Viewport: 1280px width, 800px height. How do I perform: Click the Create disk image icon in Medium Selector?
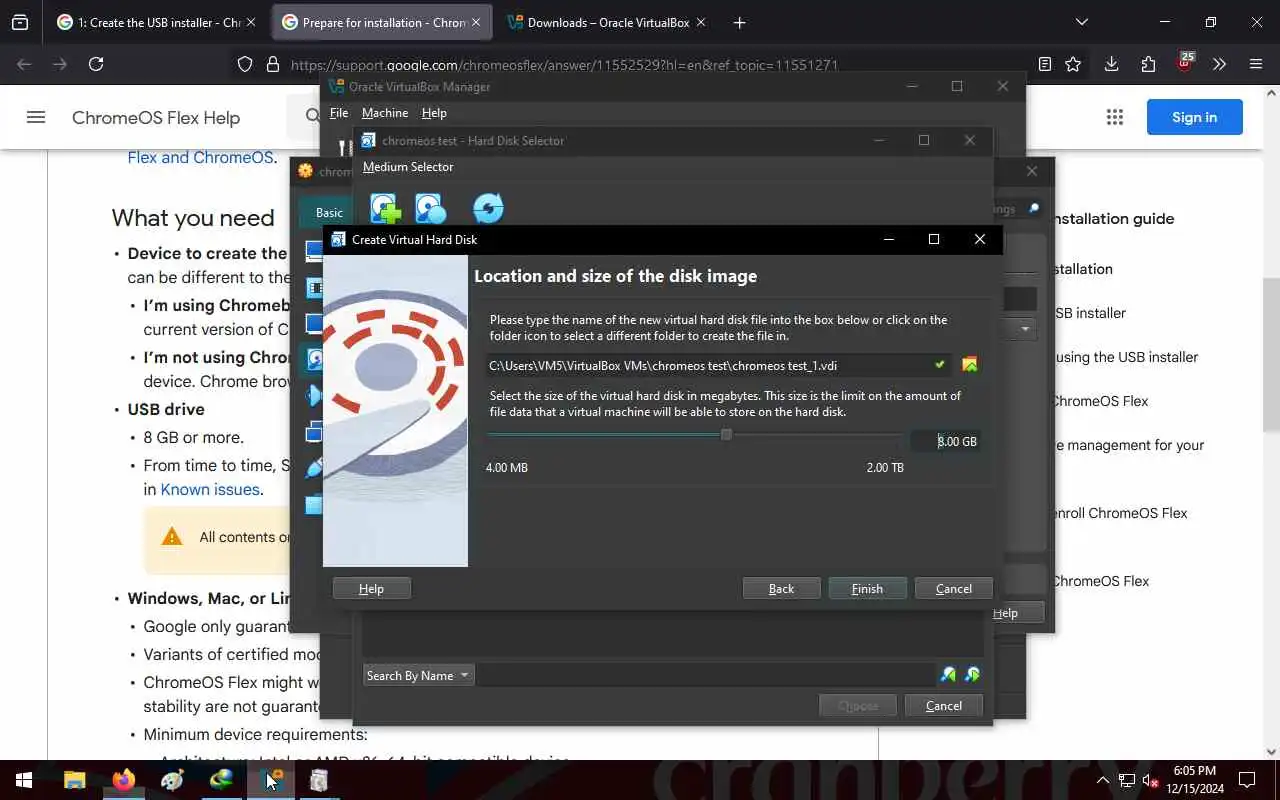point(430,208)
